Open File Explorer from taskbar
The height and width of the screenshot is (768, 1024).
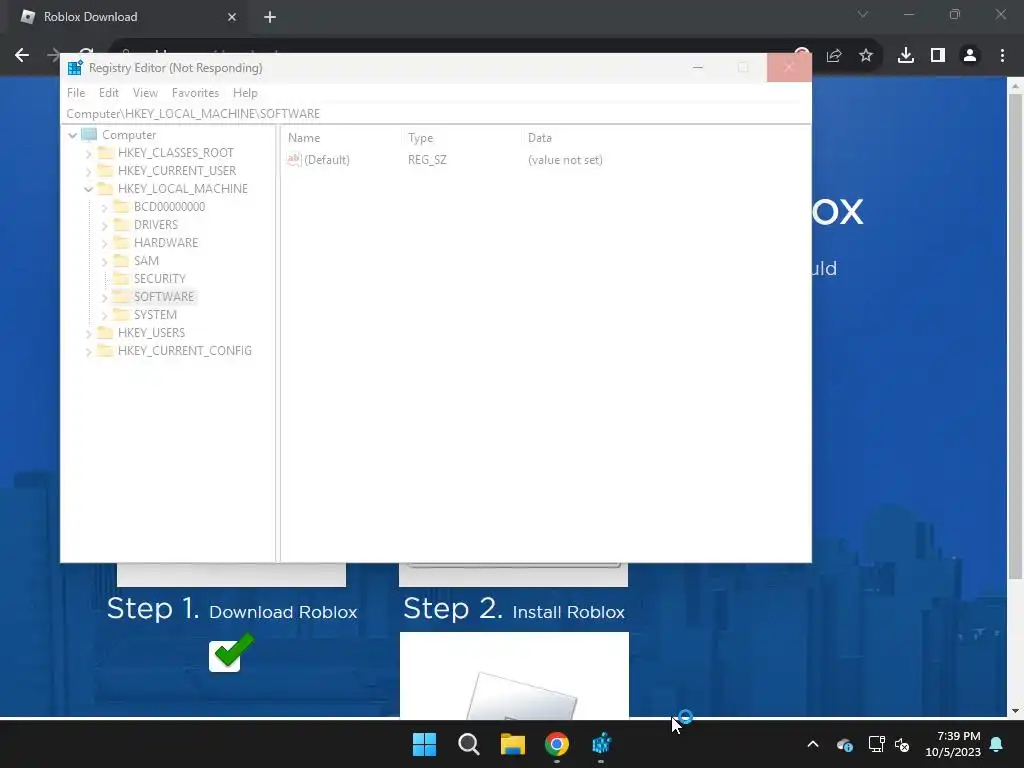513,744
